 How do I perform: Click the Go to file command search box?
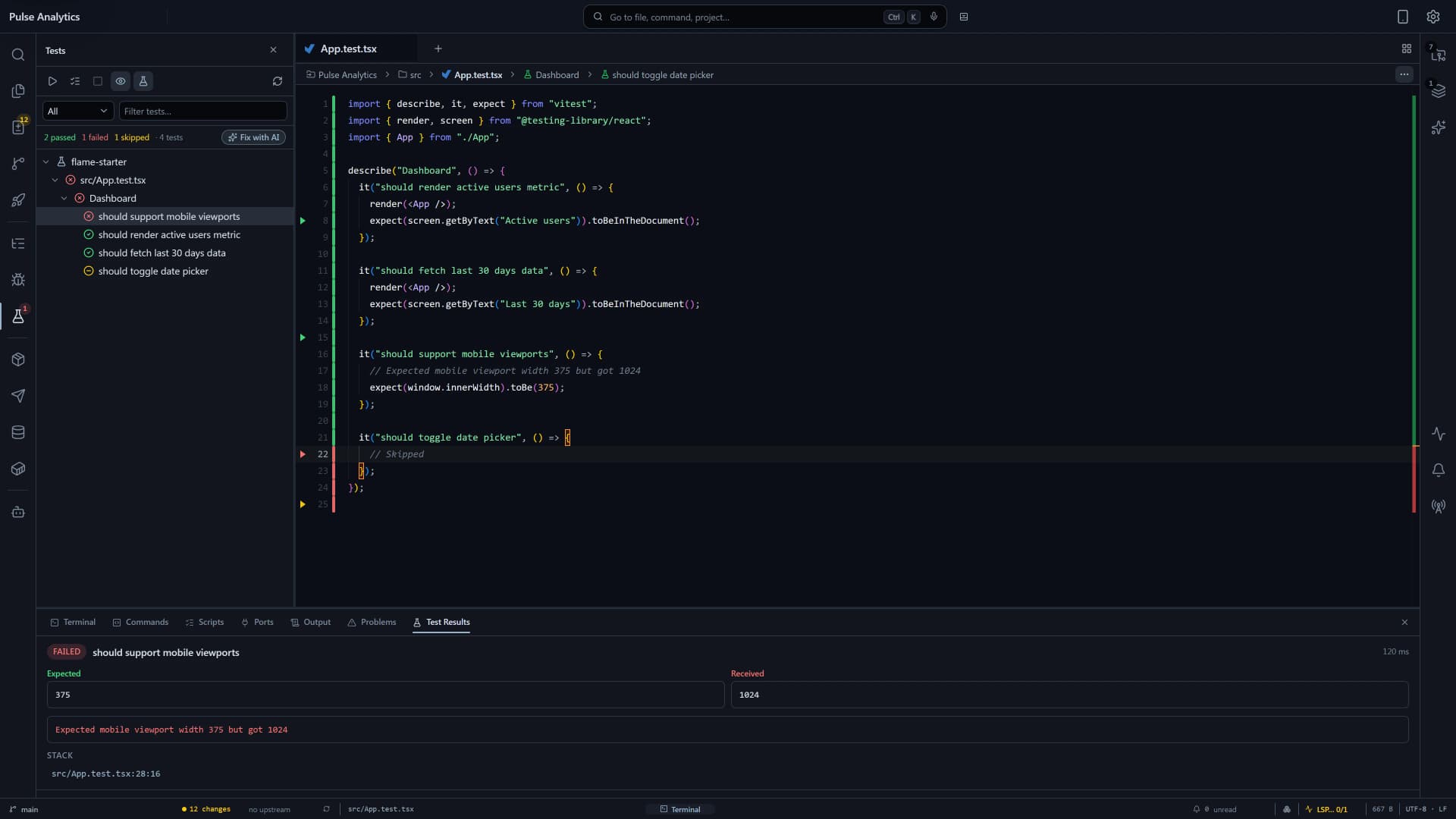[764, 17]
